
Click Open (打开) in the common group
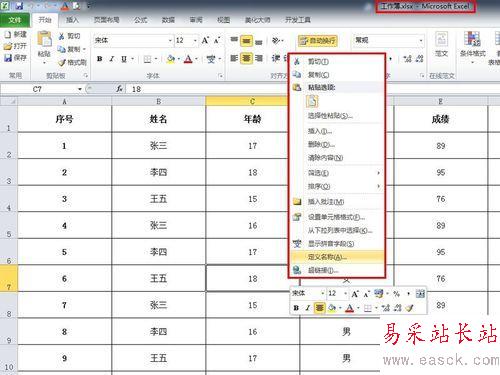pos(16,46)
